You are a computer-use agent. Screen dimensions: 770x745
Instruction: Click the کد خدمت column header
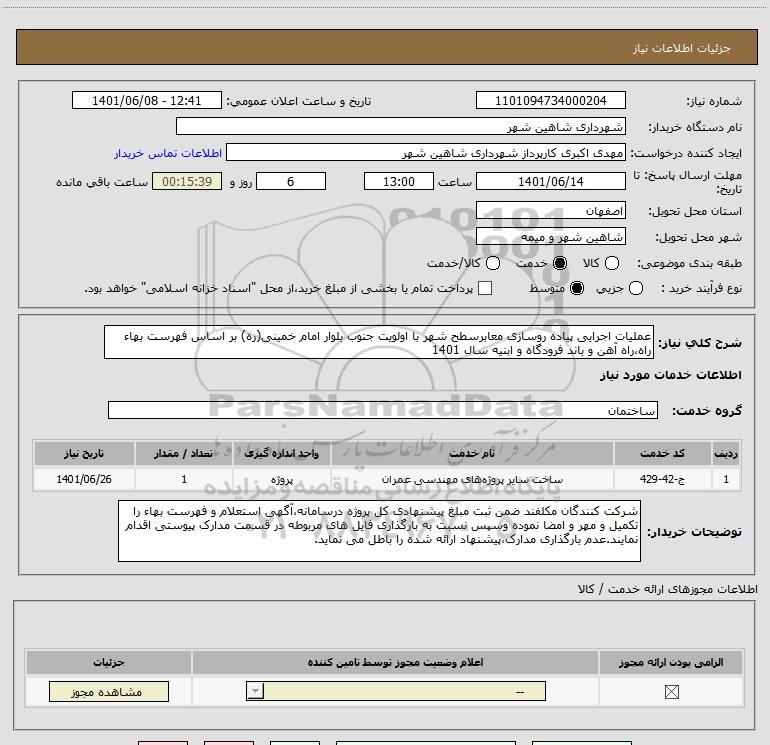pos(662,453)
